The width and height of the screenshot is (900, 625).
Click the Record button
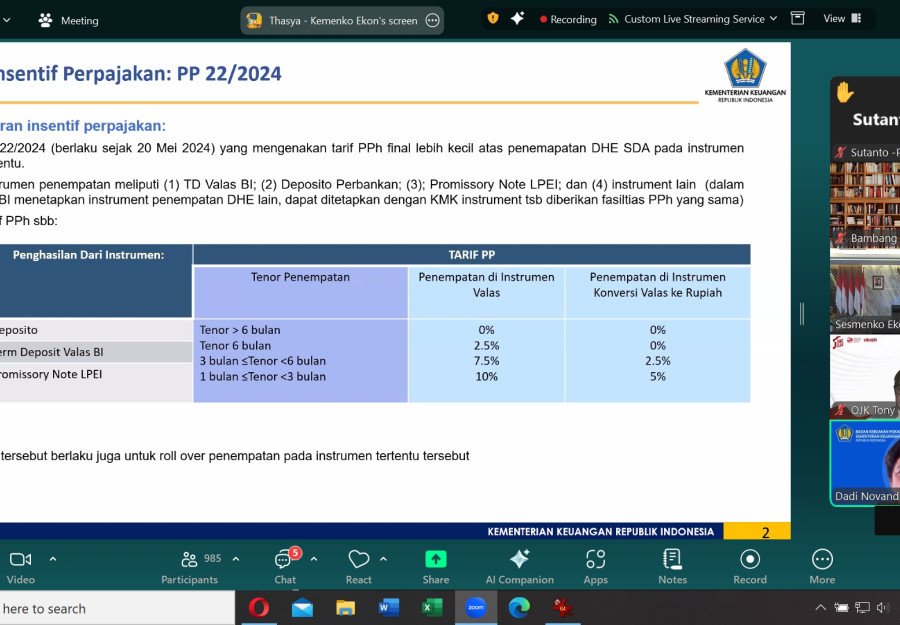pos(750,566)
